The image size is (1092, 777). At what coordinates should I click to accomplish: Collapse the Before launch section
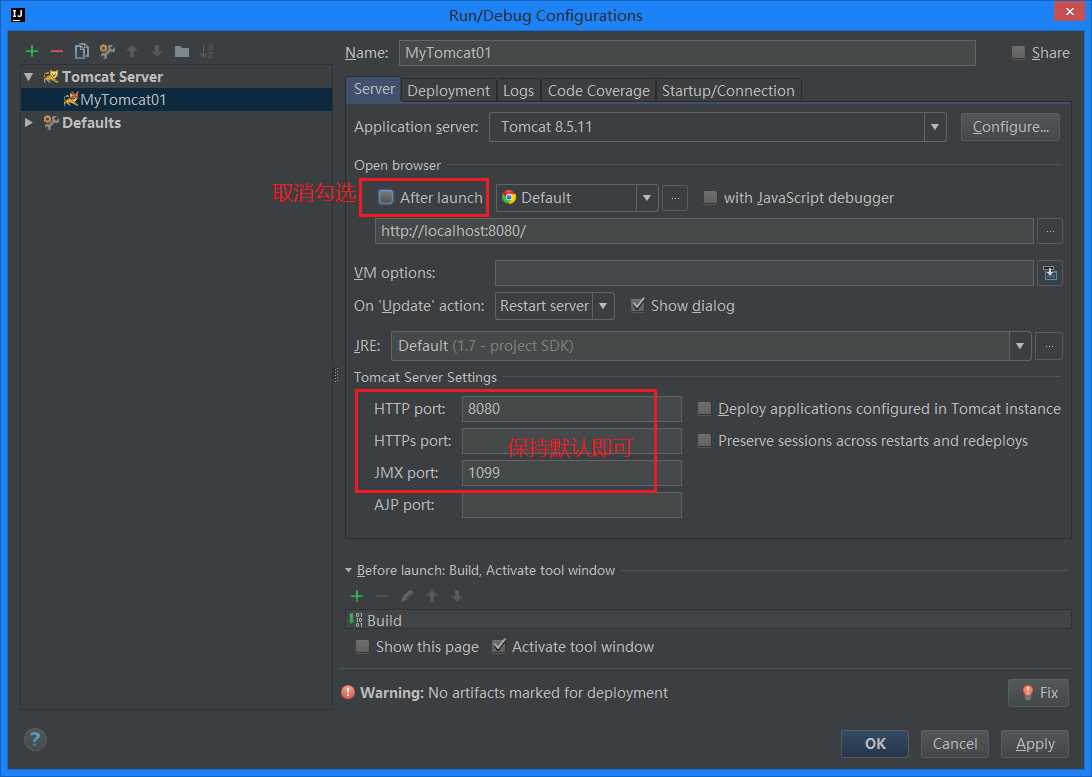click(348, 570)
